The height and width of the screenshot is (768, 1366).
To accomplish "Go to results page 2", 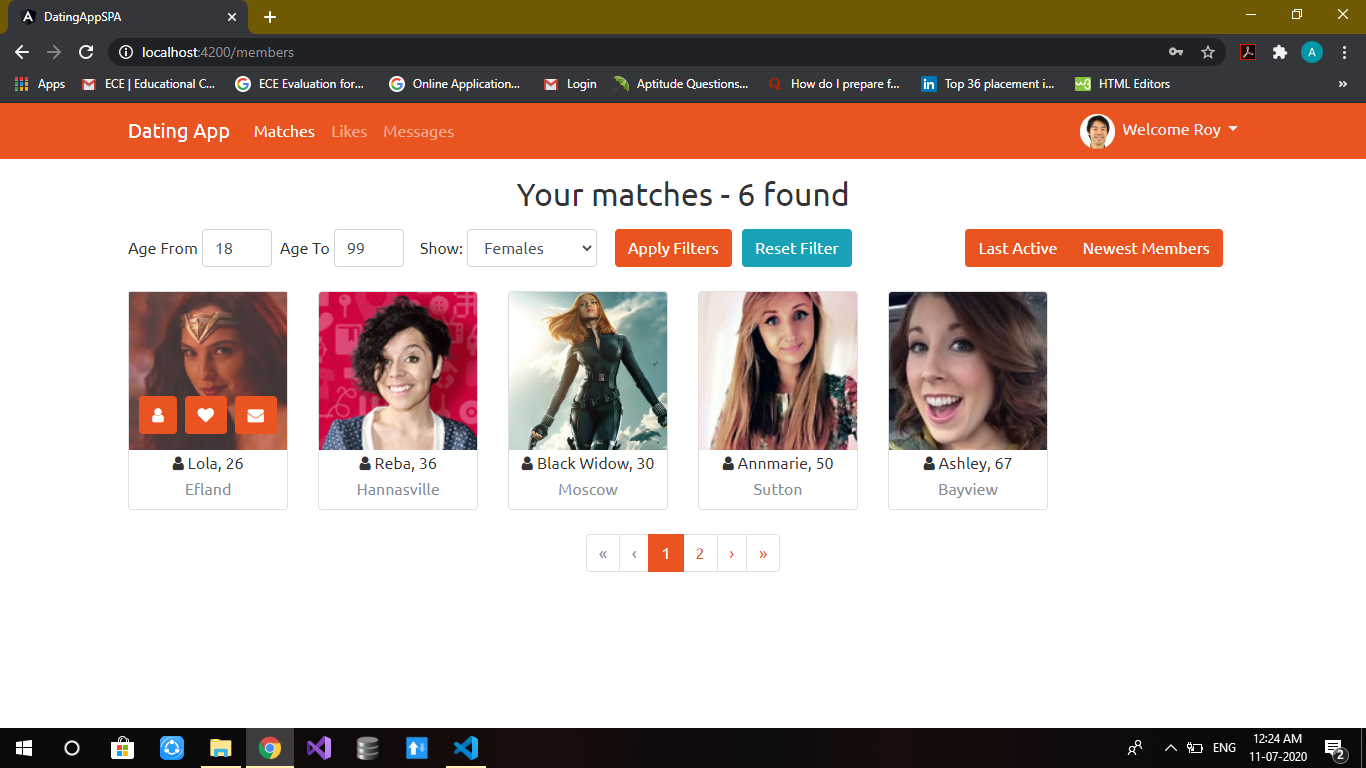I will click(699, 553).
